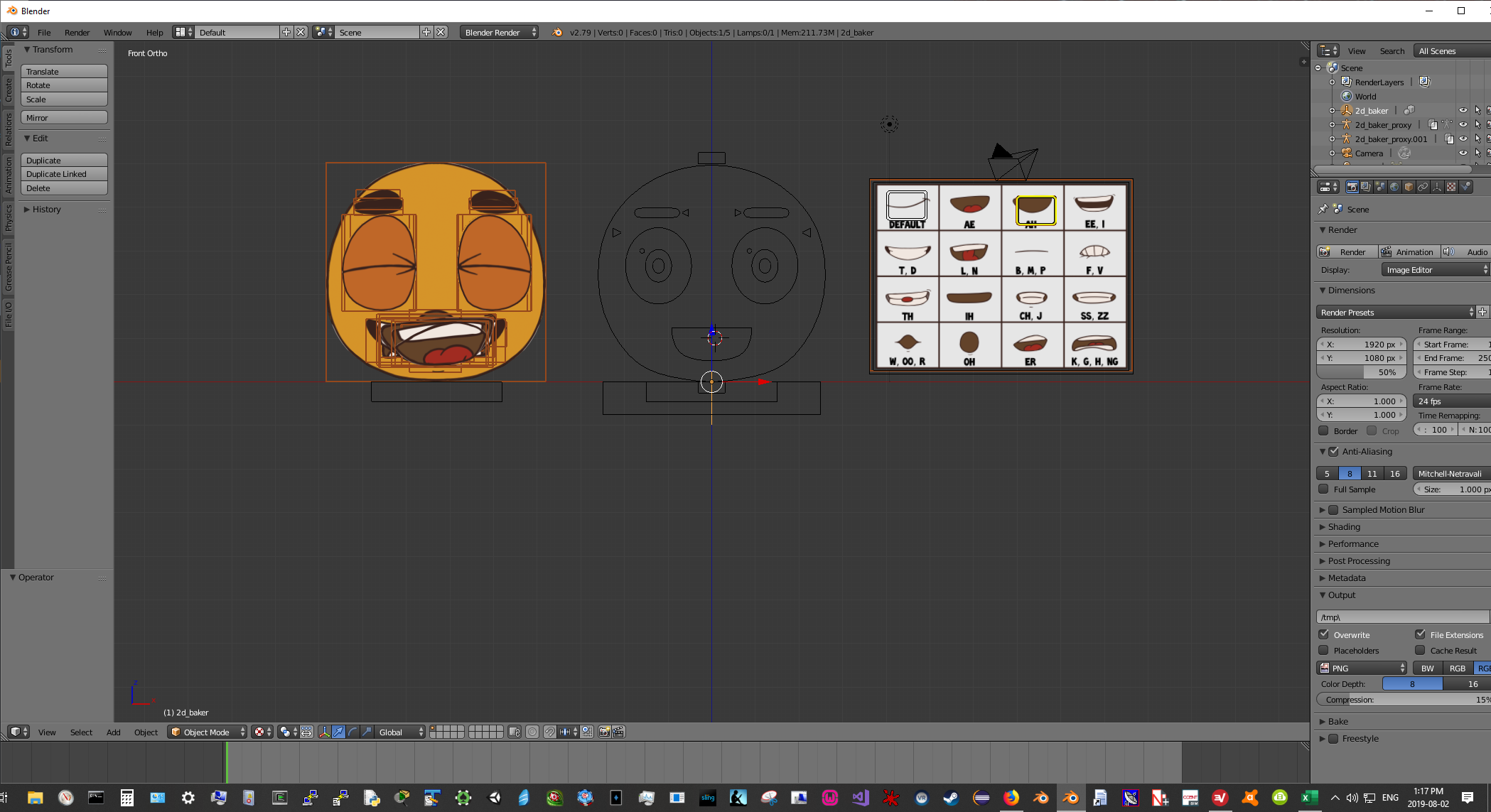1491x812 pixels.
Task: Expand the Shading panel
Action: [1344, 527]
